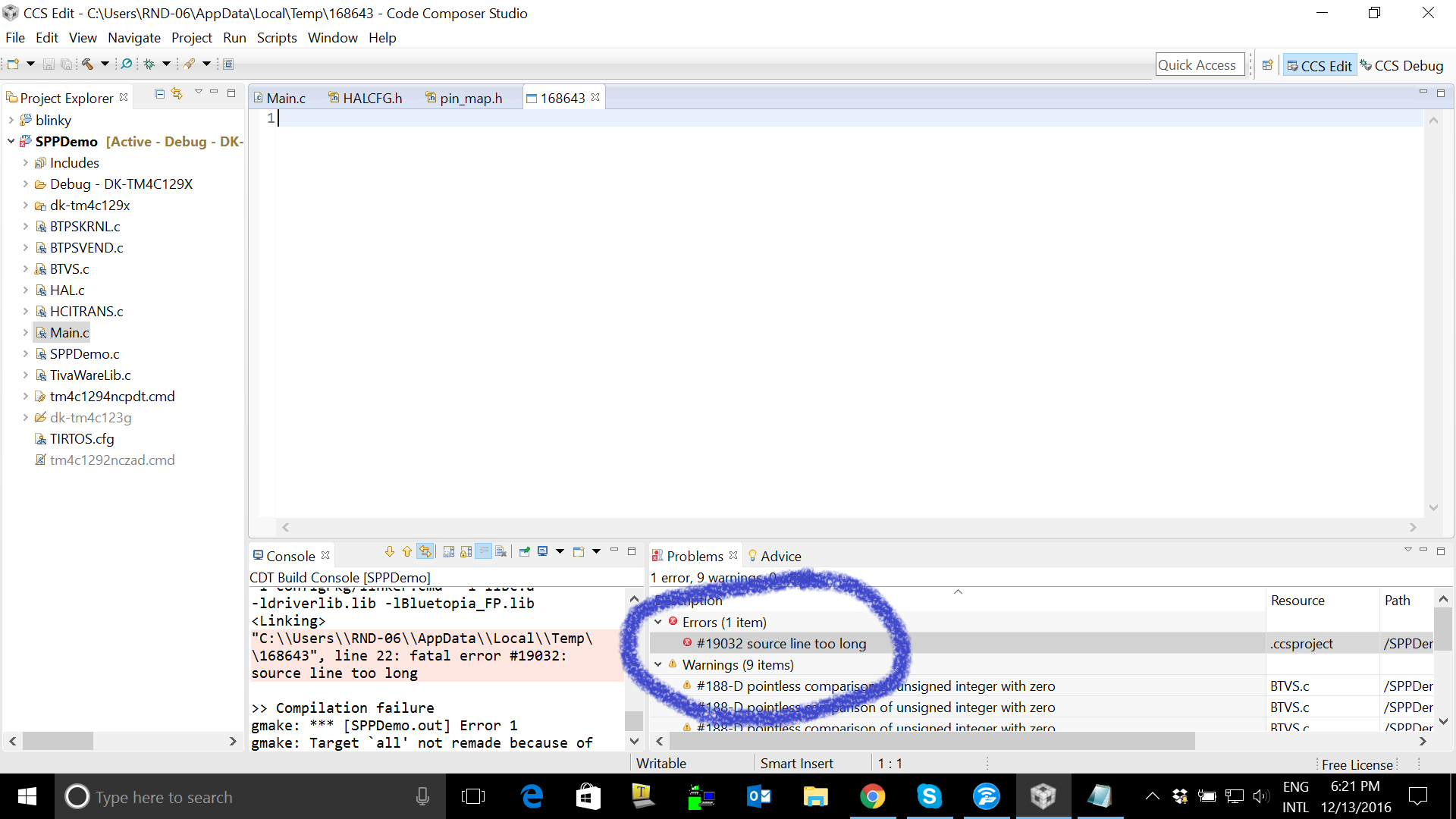The width and height of the screenshot is (1456, 819).
Task: Toggle Link with Editor in Project Explorer
Action: (177, 93)
